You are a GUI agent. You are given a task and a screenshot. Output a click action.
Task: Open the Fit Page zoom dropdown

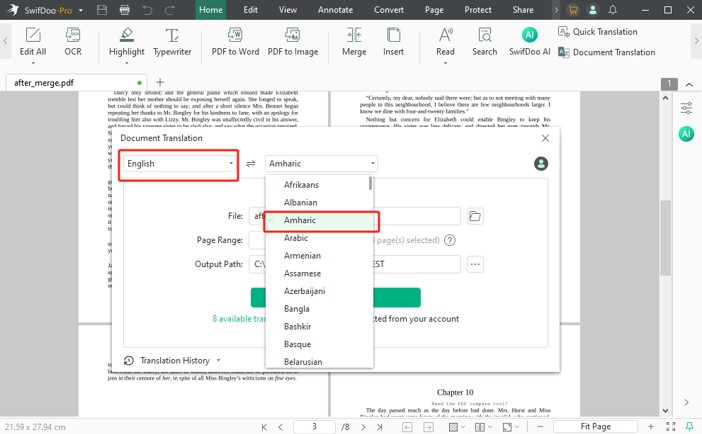595,427
